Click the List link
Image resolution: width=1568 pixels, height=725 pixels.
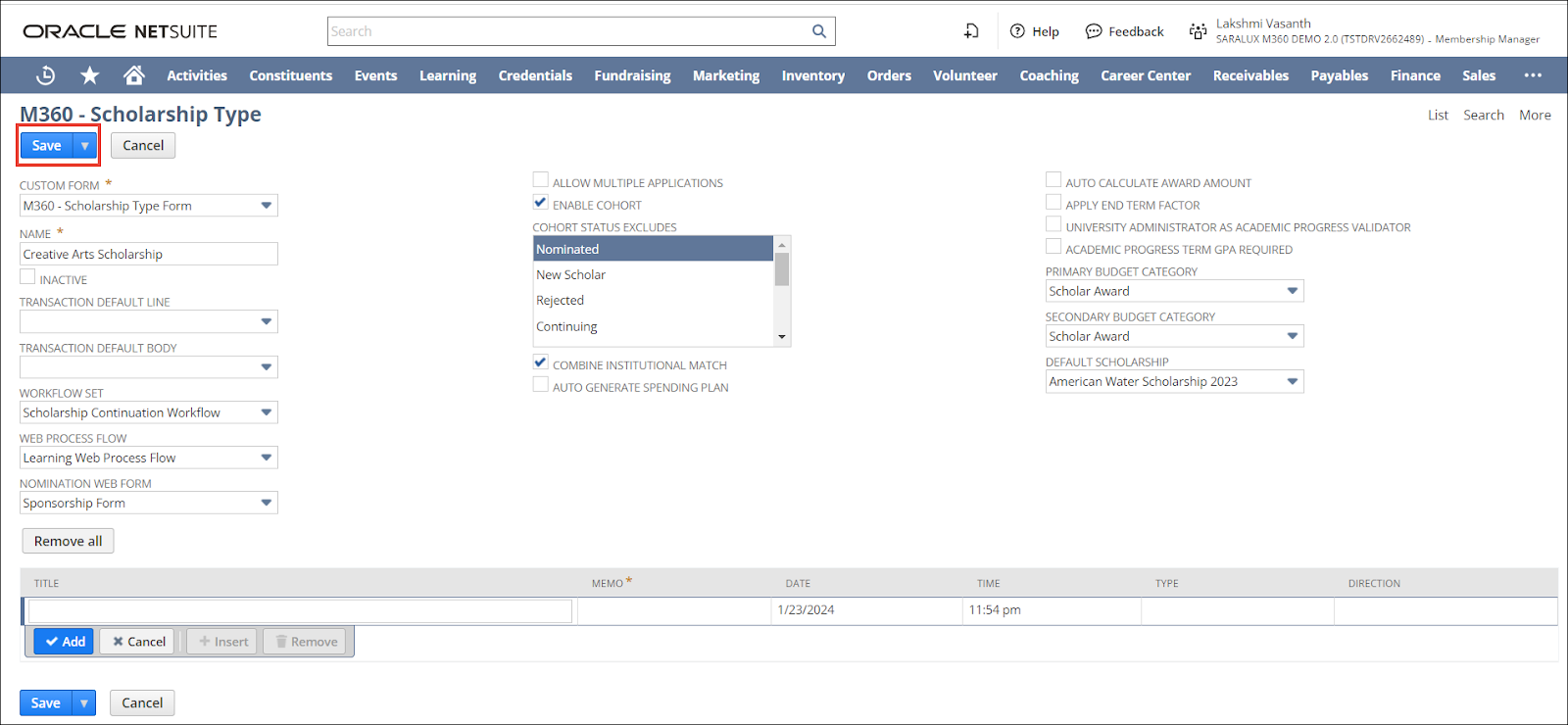(x=1438, y=115)
